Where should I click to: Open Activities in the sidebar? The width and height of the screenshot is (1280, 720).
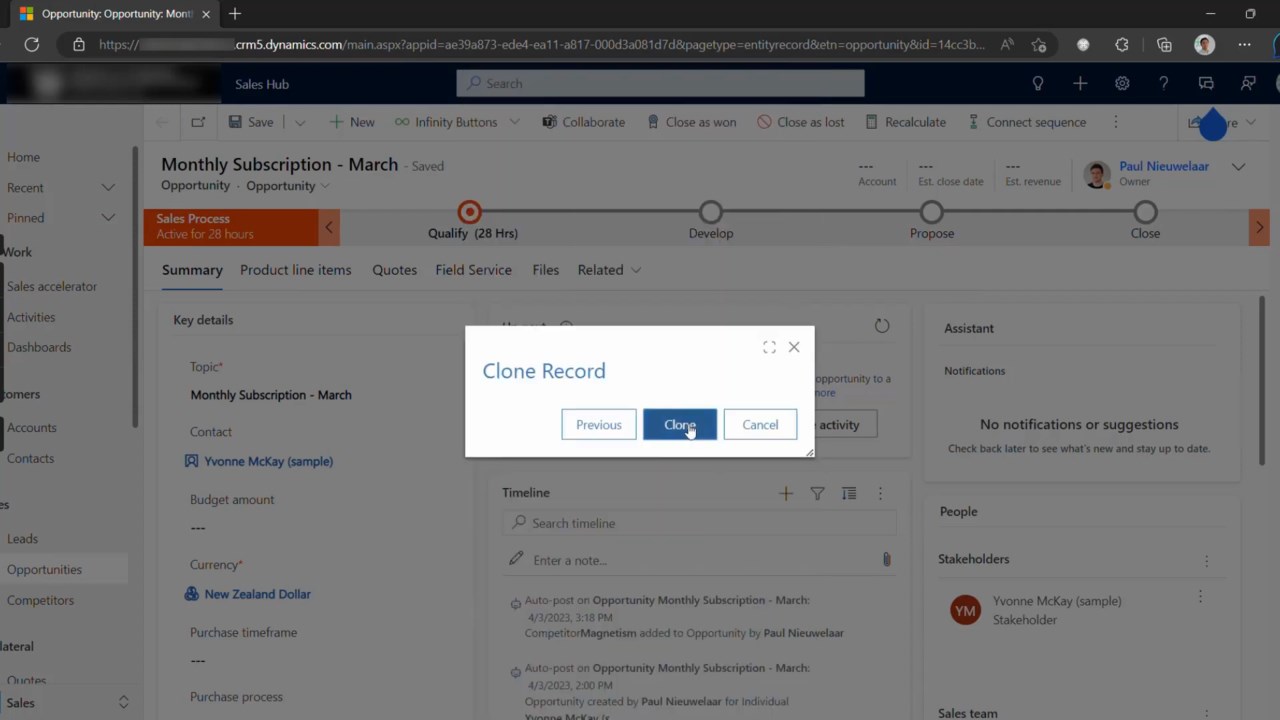tap(31, 317)
